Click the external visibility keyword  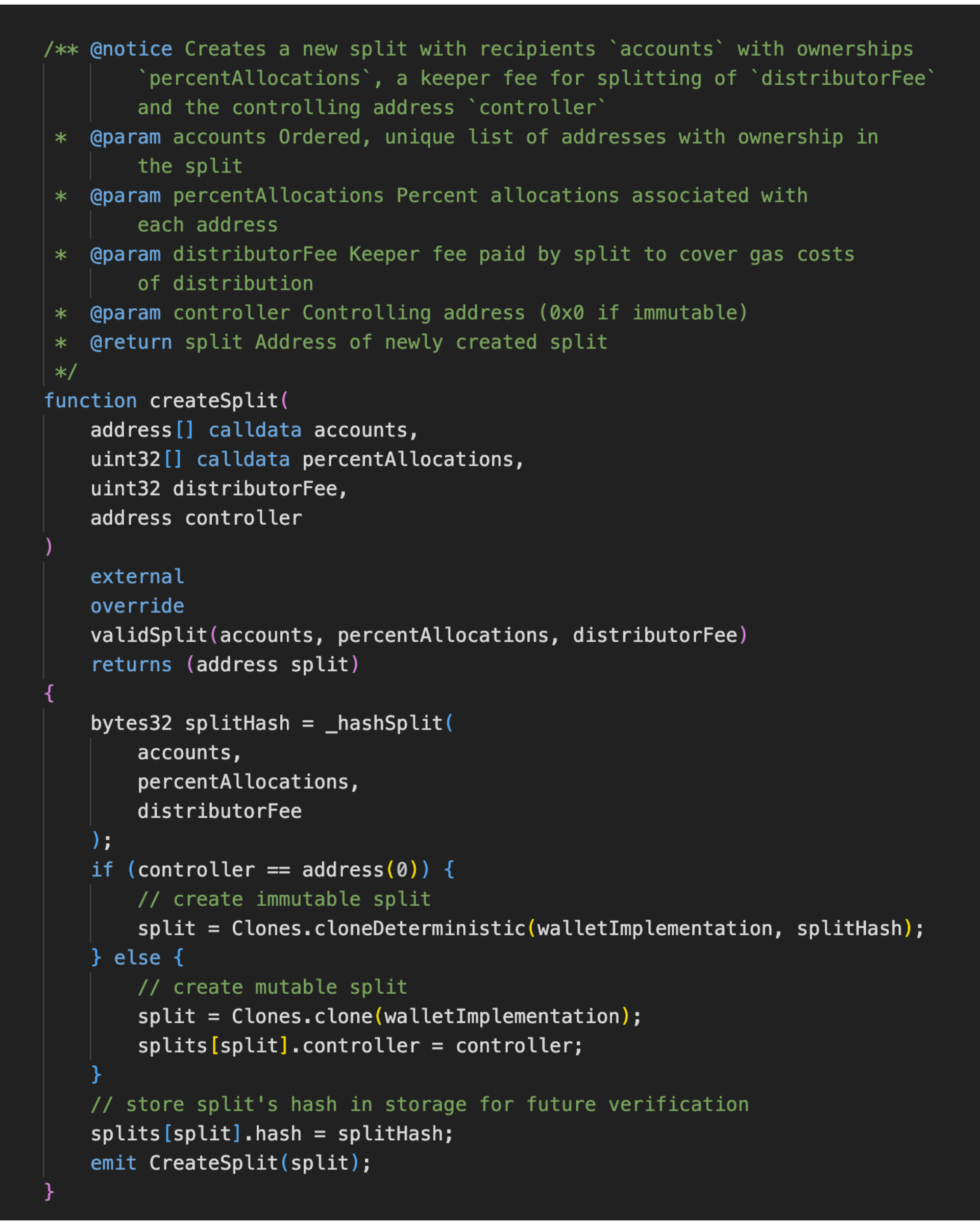coord(137,577)
